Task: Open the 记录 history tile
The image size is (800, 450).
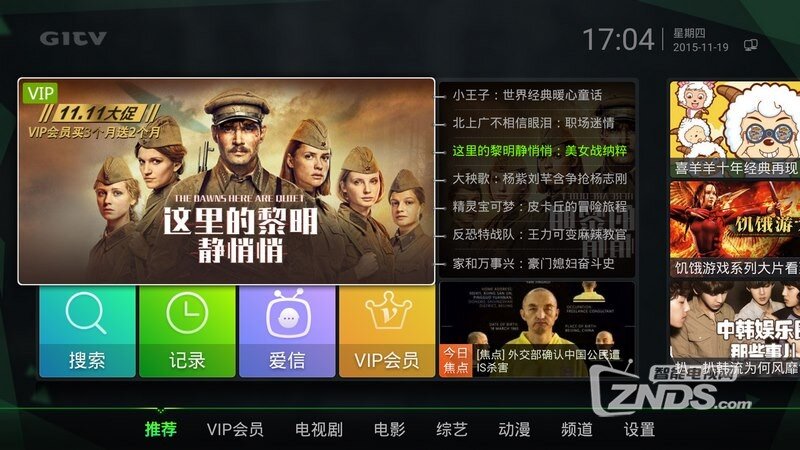Action: (187, 332)
